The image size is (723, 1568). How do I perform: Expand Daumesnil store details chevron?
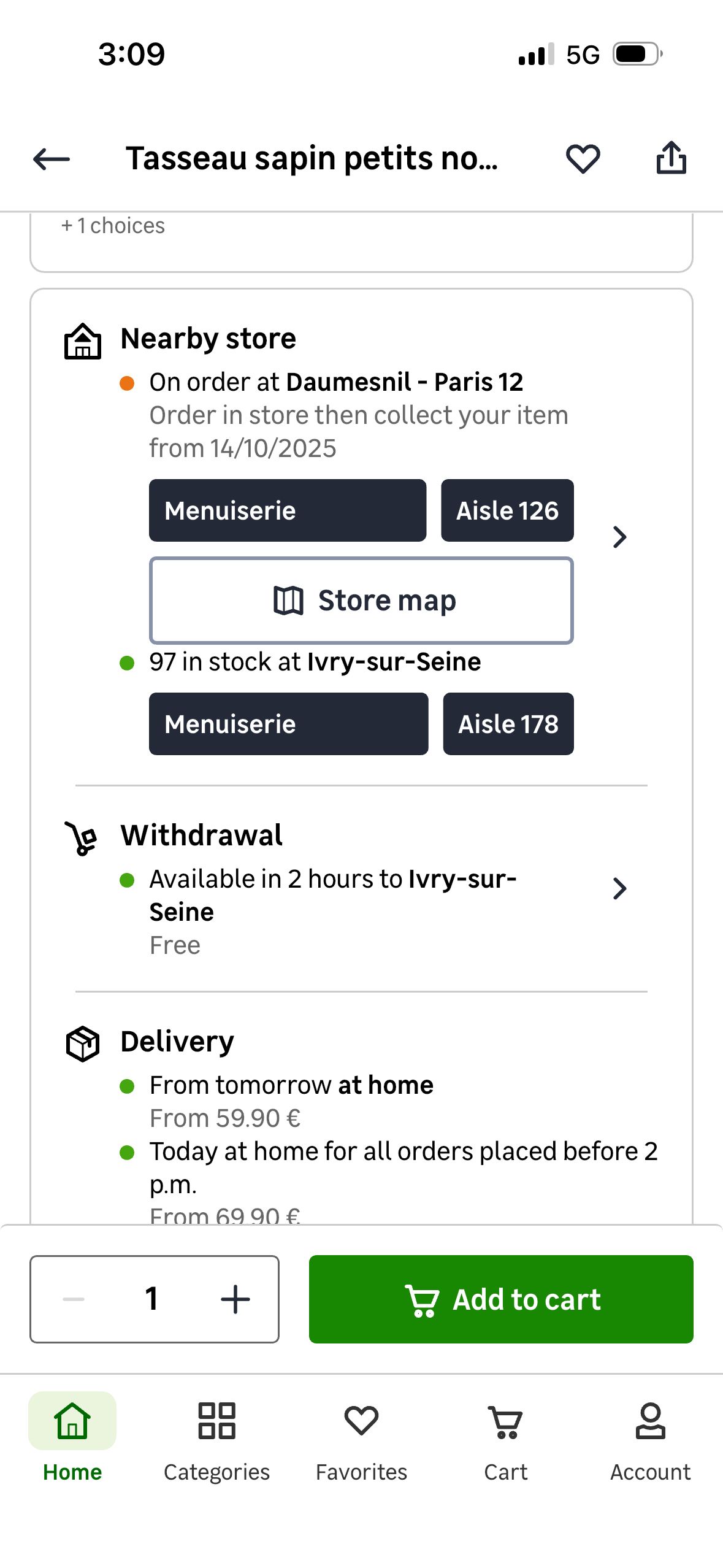(619, 537)
